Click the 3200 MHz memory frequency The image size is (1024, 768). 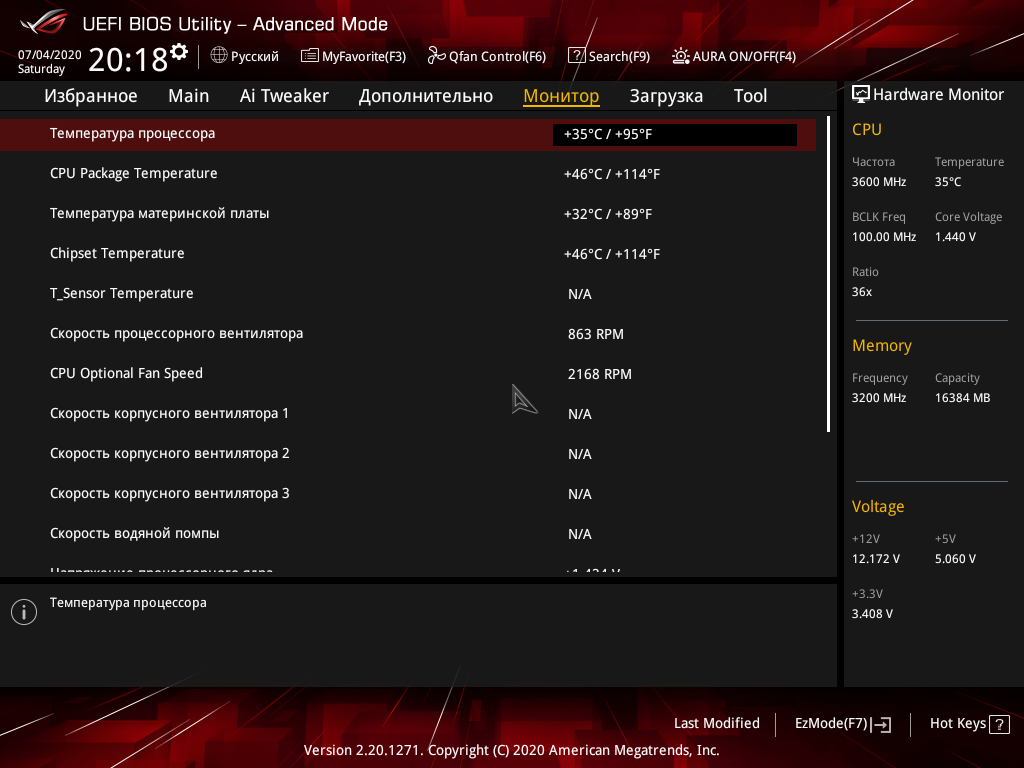pyautogui.click(x=879, y=398)
